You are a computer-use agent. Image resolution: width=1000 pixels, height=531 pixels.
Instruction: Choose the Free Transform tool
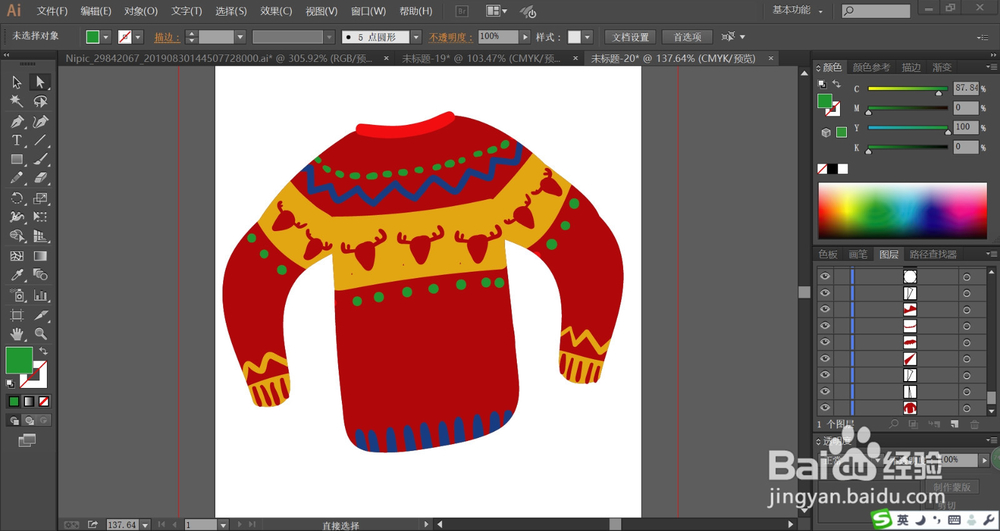pyautogui.click(x=40, y=217)
